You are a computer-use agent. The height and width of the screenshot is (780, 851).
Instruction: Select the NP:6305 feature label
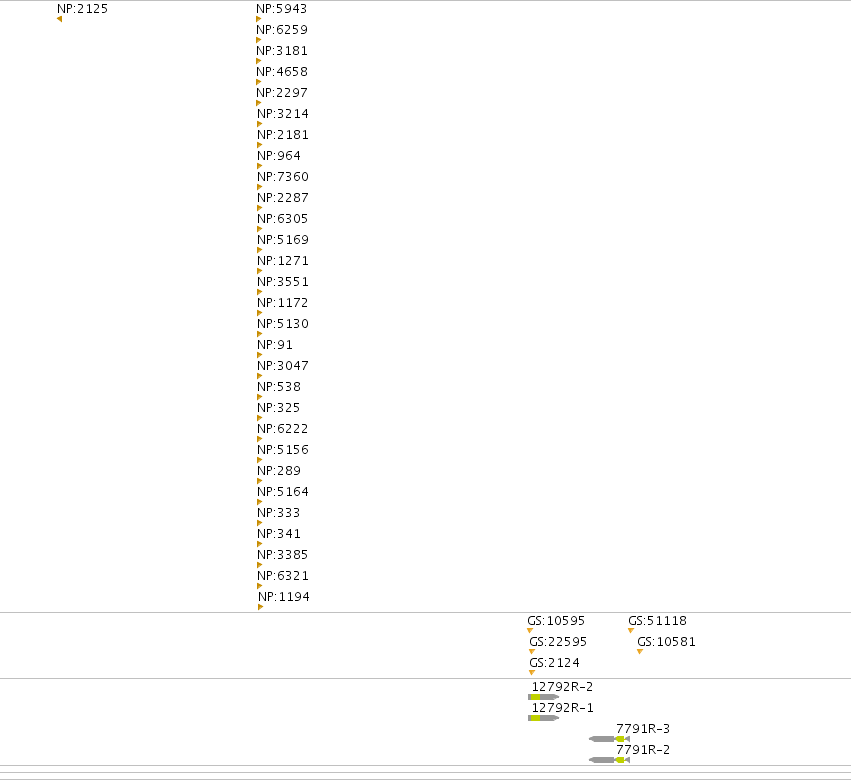(x=283, y=219)
